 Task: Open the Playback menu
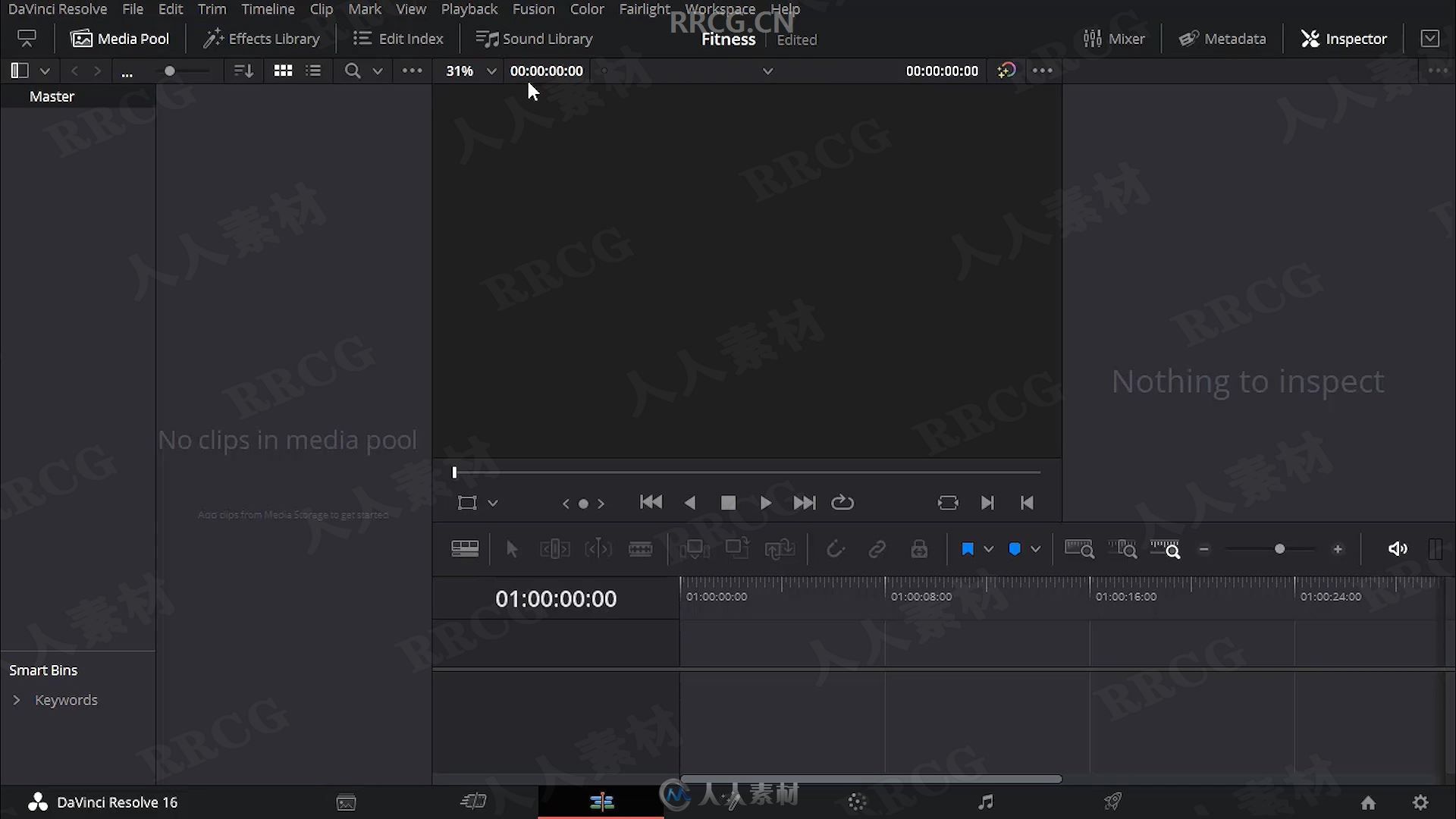coord(469,9)
